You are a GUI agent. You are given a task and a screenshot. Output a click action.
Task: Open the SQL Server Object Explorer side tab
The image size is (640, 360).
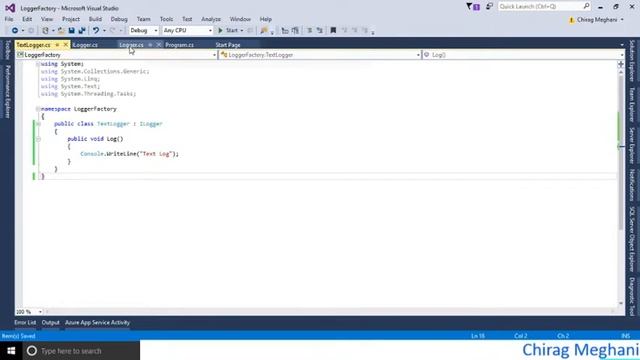click(x=632, y=239)
